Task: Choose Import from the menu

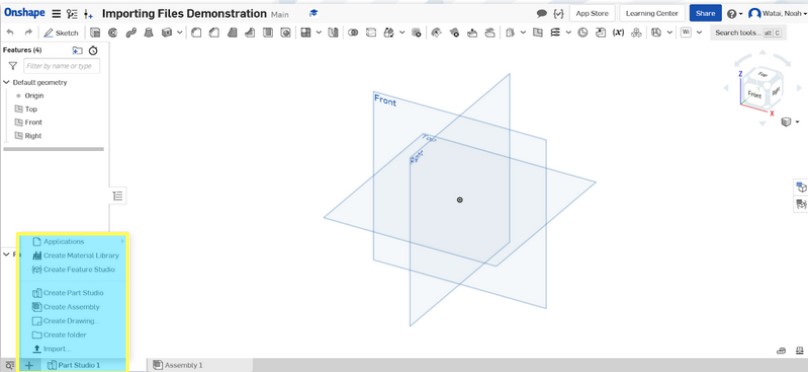Action: tap(51, 349)
